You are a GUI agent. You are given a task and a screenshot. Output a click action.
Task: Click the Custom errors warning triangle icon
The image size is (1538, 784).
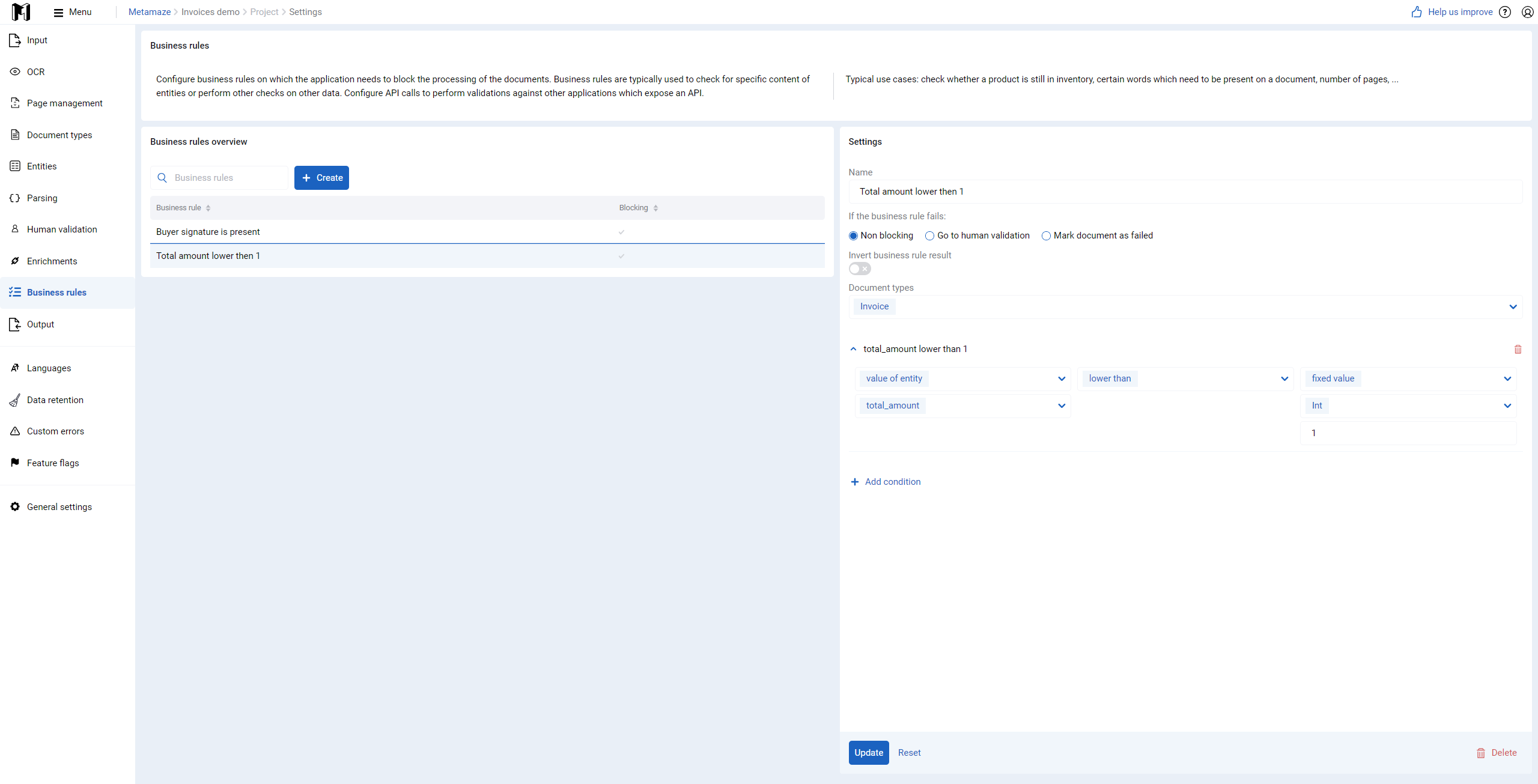15,431
